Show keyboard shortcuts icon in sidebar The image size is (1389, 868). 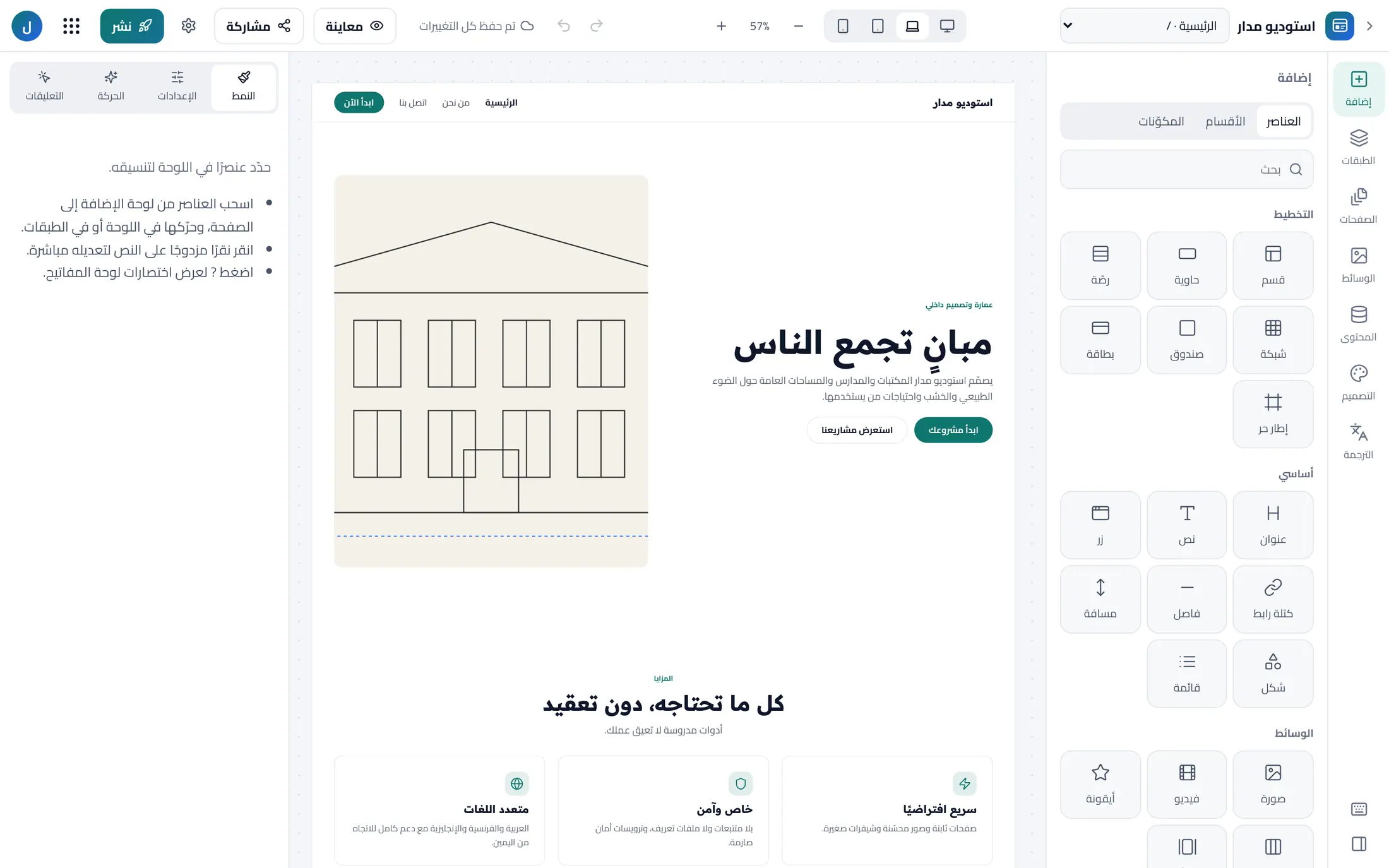[1359, 809]
